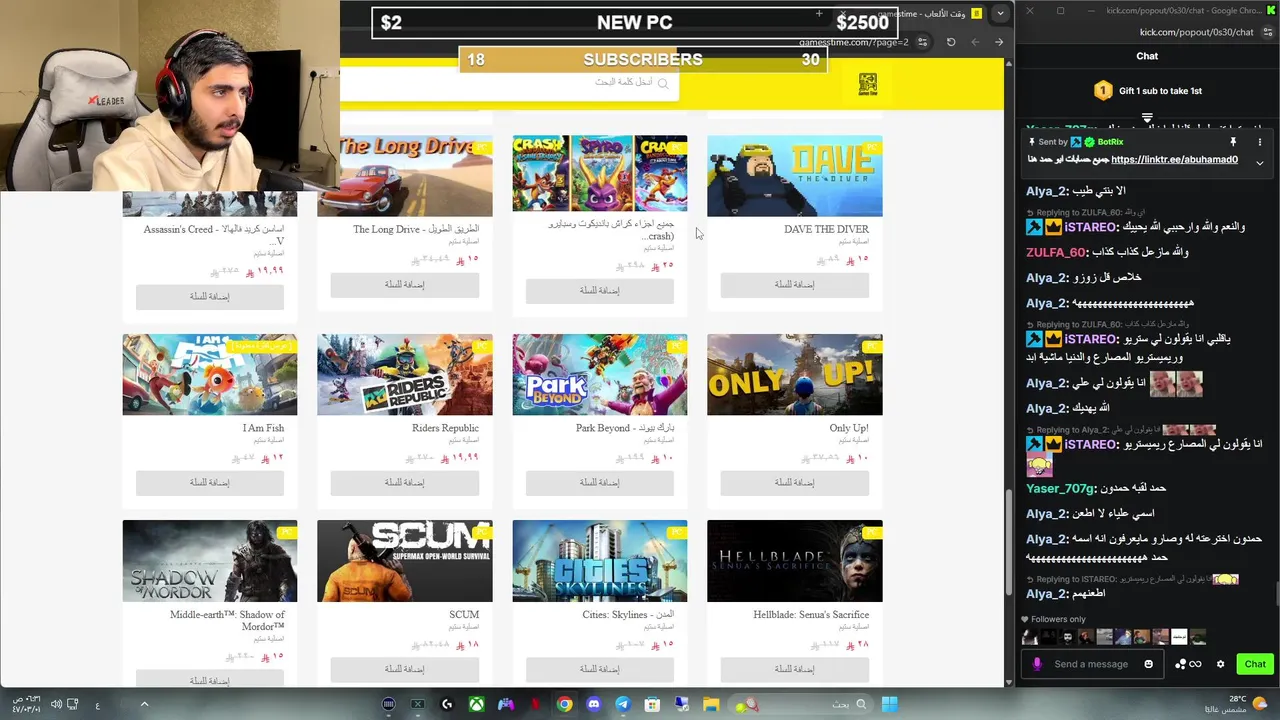Open the DAVE THE DIVER cover image
The width and height of the screenshot is (1280, 720).
coord(794,175)
